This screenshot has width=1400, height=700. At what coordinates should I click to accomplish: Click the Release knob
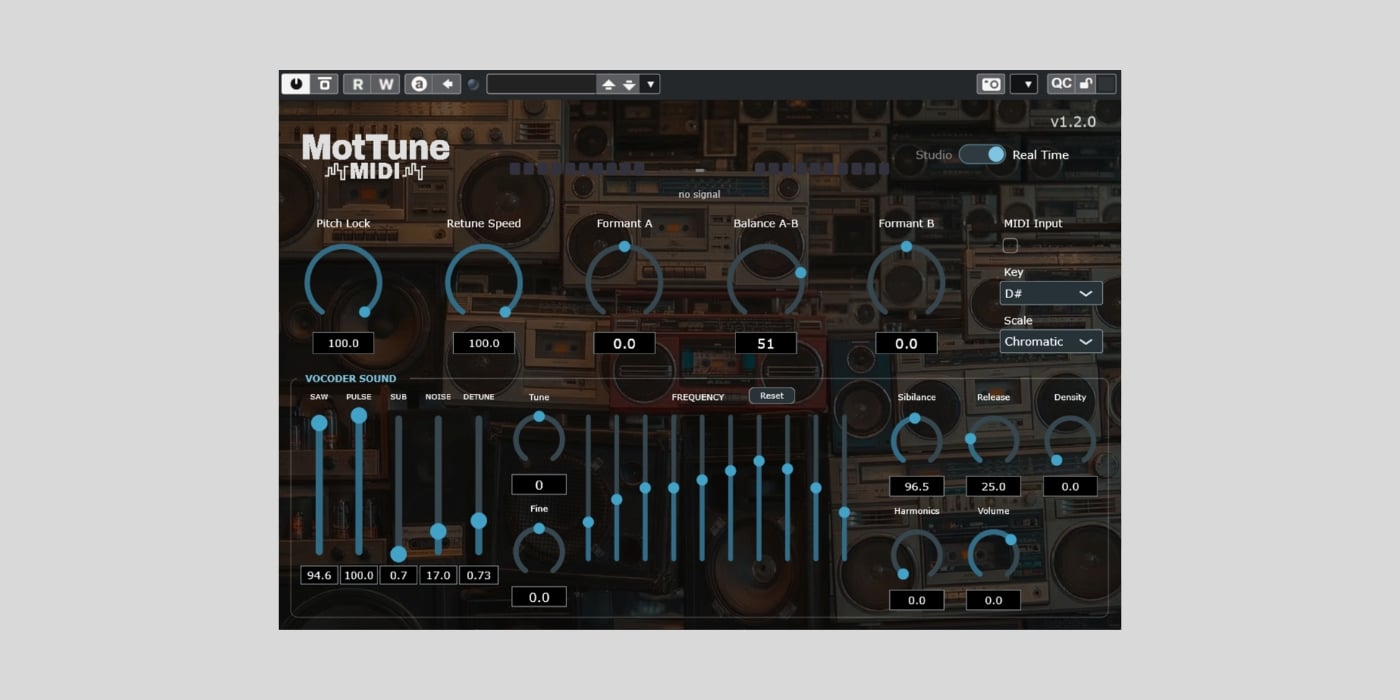pos(993,440)
